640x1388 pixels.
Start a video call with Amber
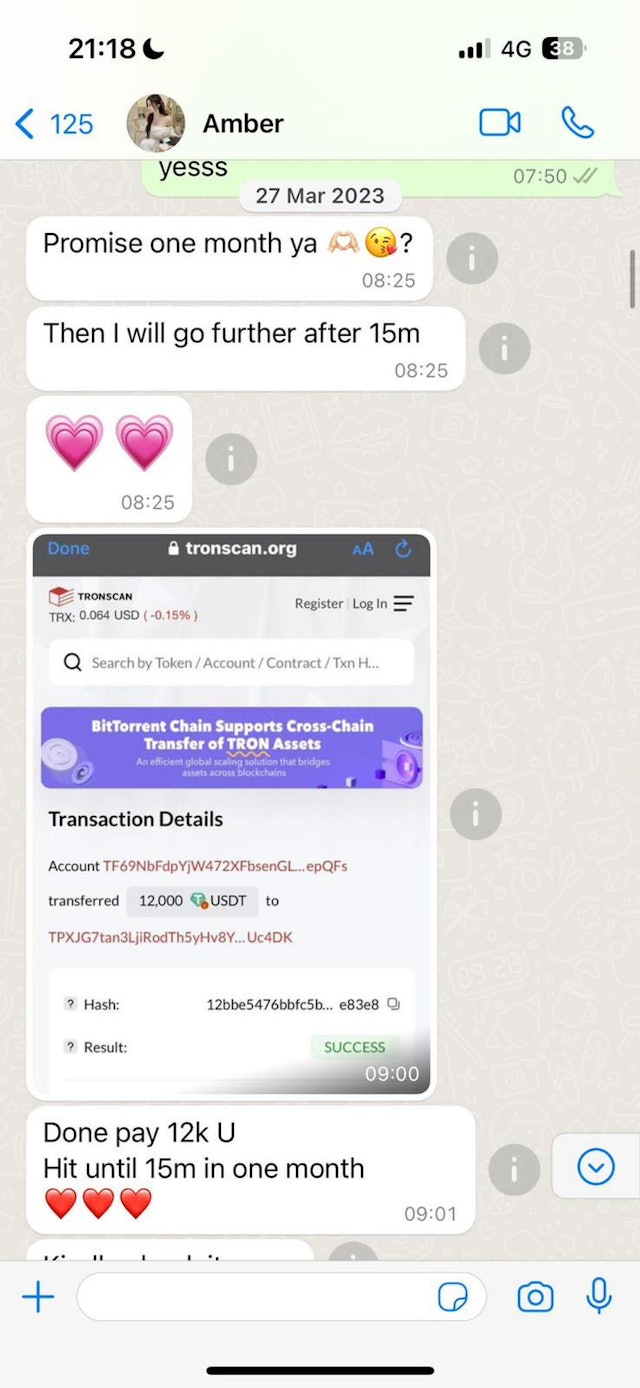500,123
